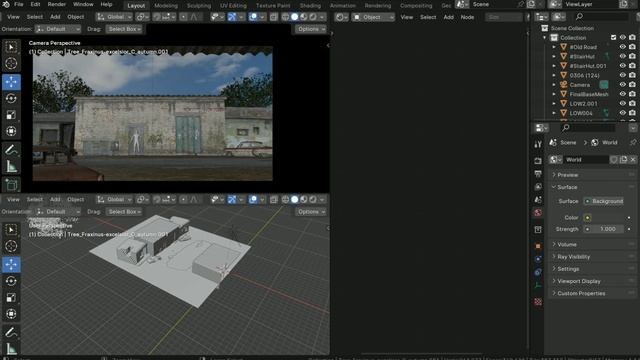Click the Blender logo menu icon
The image size is (640, 360).
click(x=6, y=4)
